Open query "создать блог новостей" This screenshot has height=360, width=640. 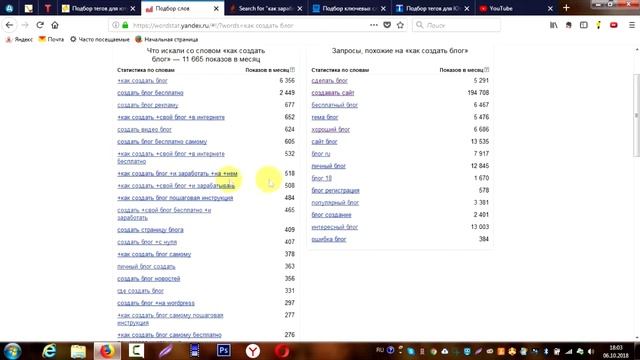[149, 279]
